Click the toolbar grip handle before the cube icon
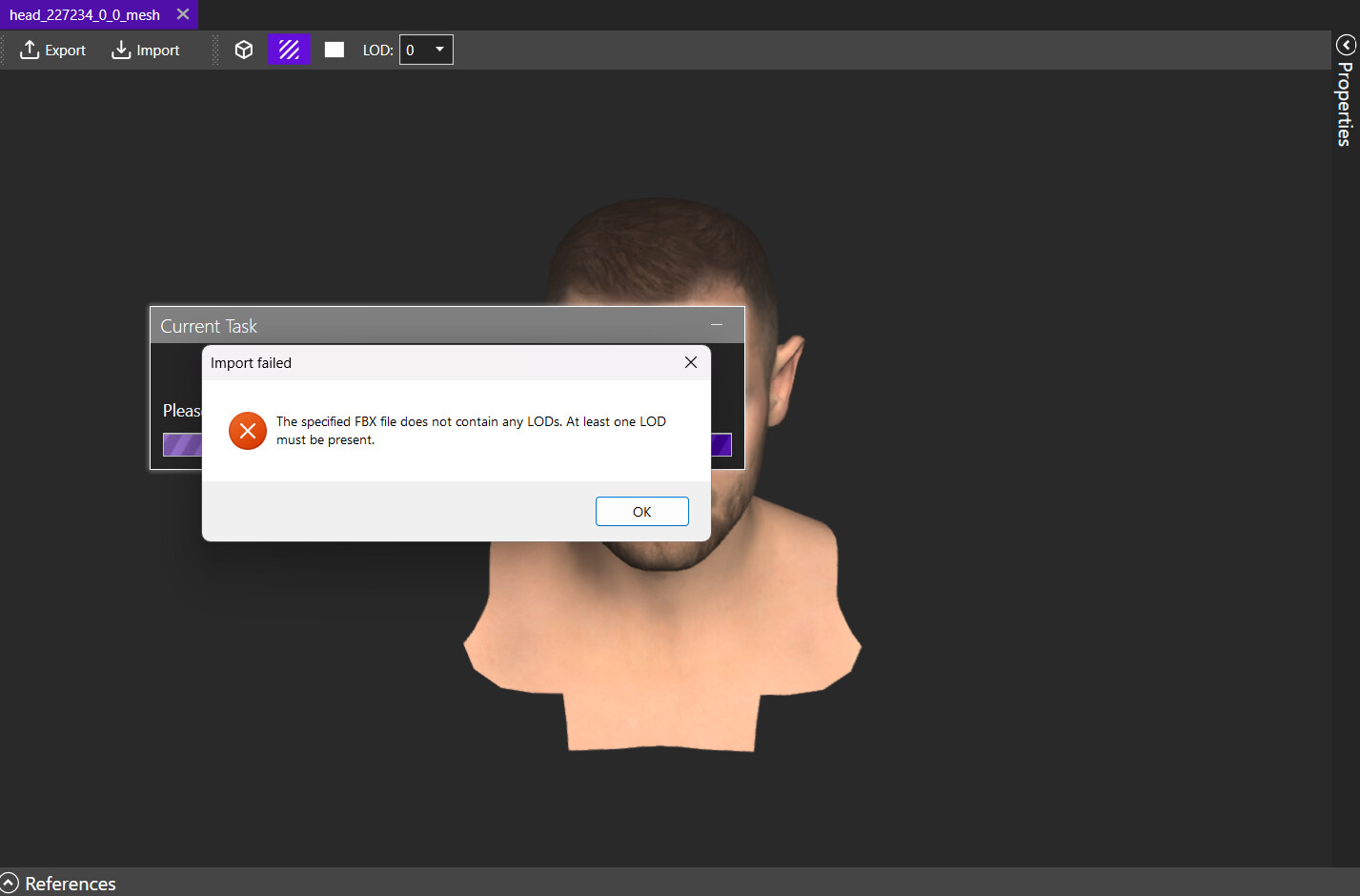 pos(215,51)
